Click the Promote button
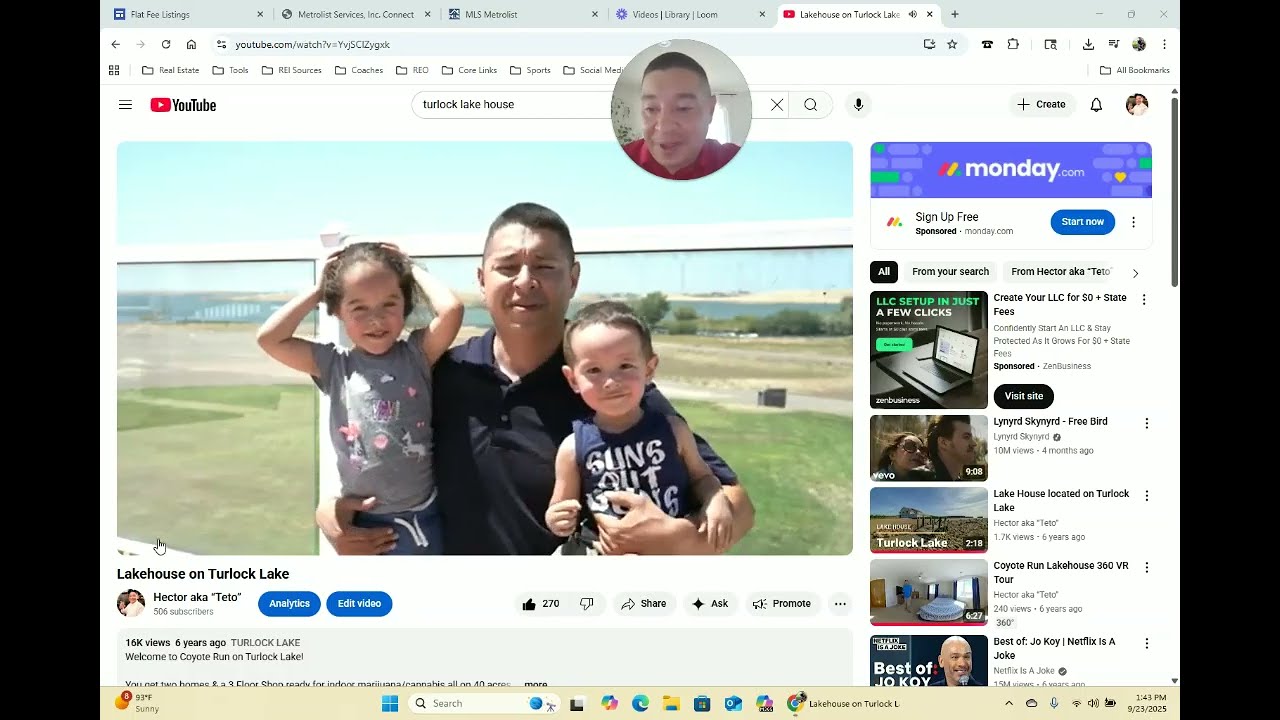 (782, 604)
